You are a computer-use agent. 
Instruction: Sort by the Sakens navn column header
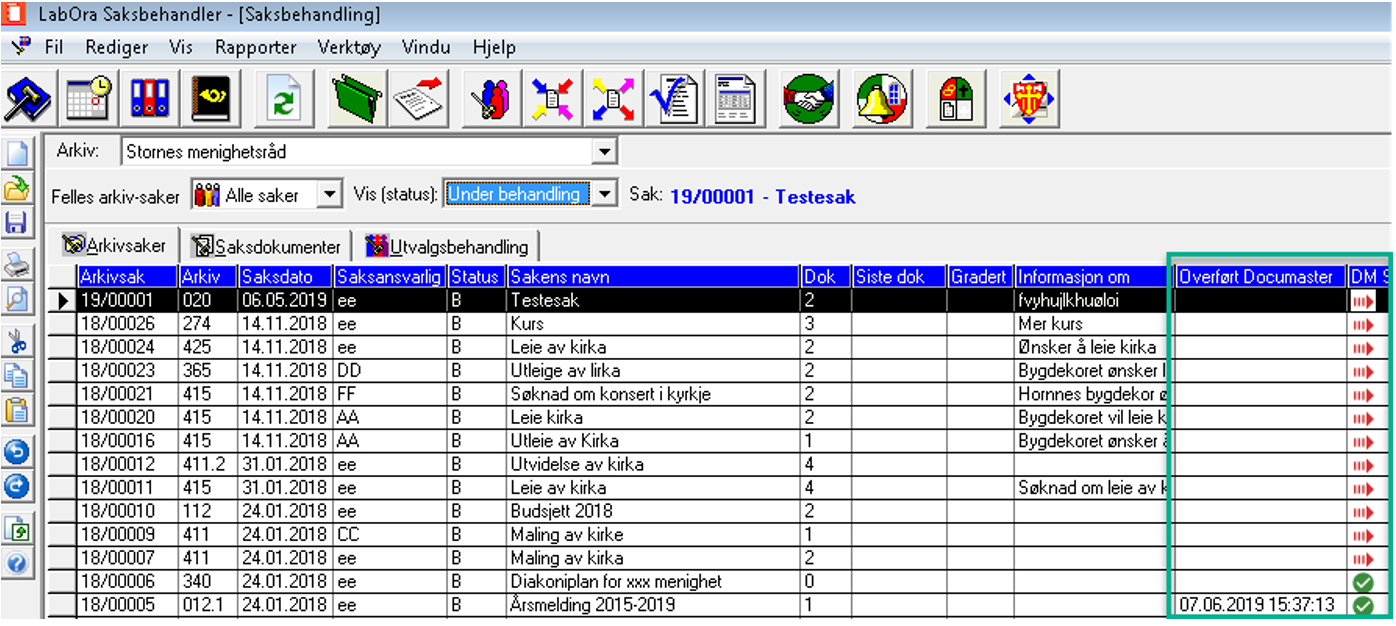tap(654, 277)
